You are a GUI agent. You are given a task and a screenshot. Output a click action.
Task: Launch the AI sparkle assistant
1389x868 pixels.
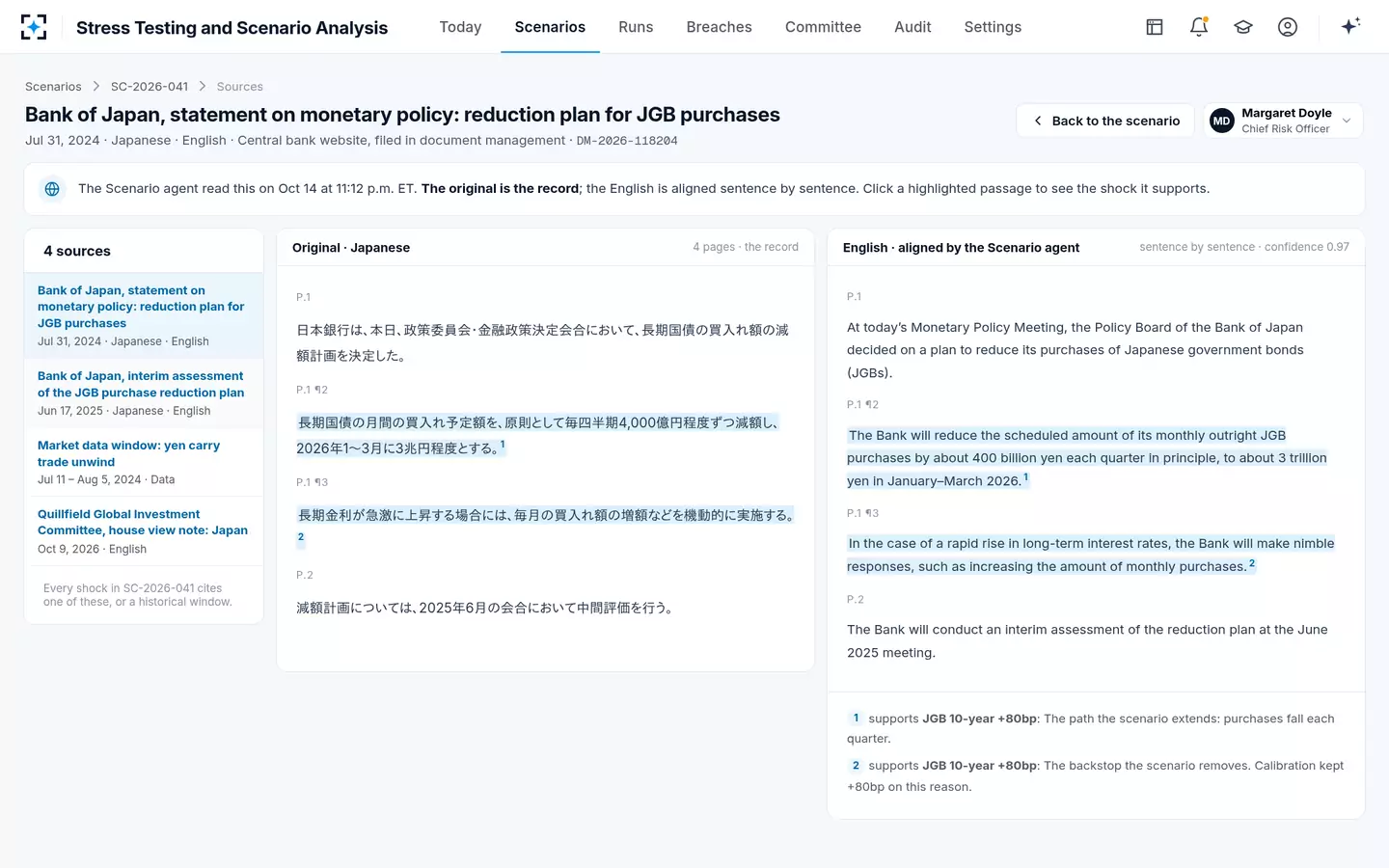1350,26
